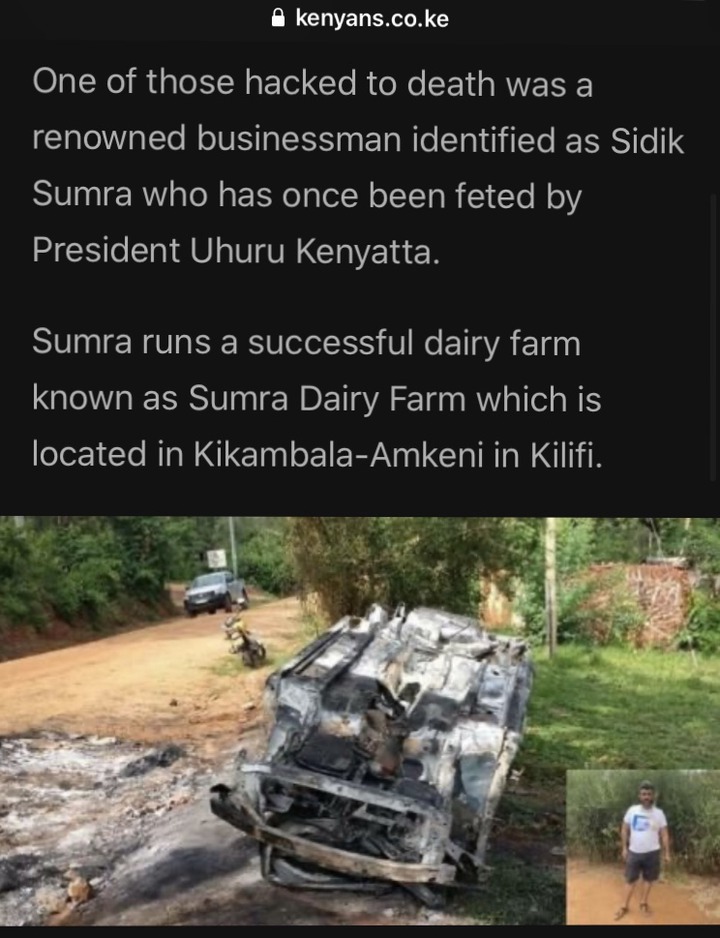
Task: Click the man's white t-shirt in inset
Action: click(x=644, y=828)
